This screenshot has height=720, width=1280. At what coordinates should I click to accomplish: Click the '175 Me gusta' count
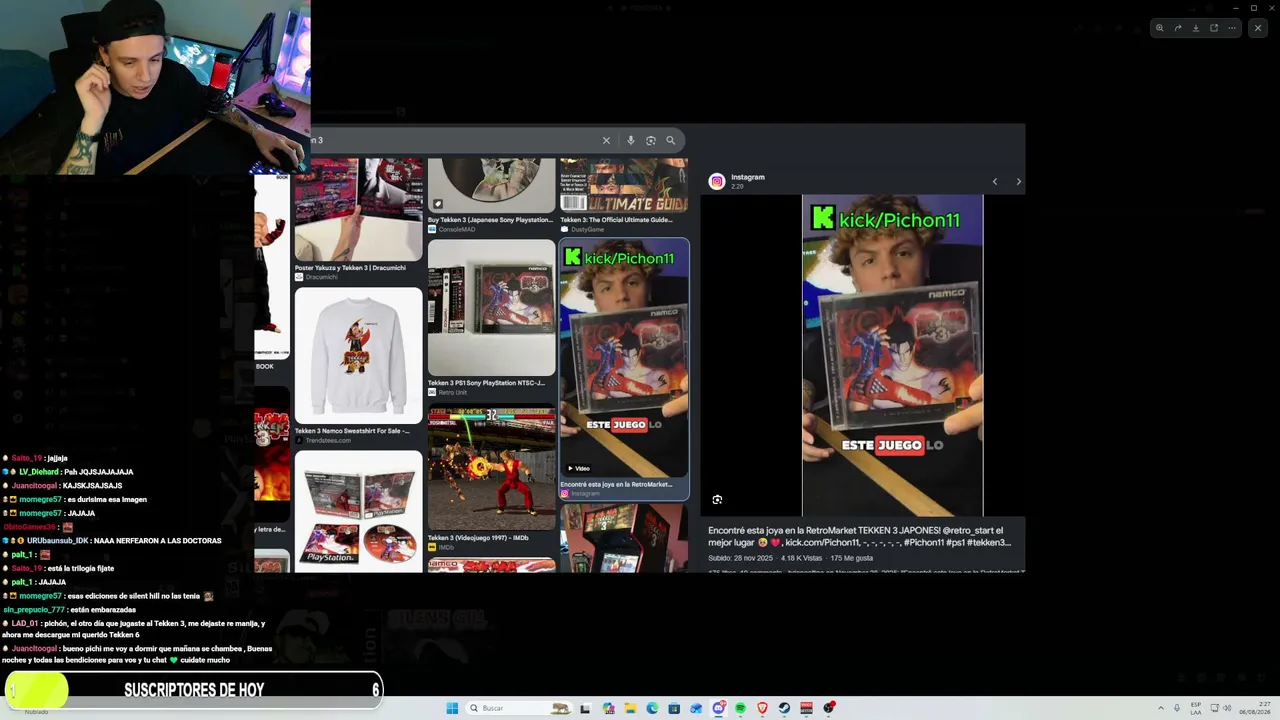pyautogui.click(x=852, y=558)
